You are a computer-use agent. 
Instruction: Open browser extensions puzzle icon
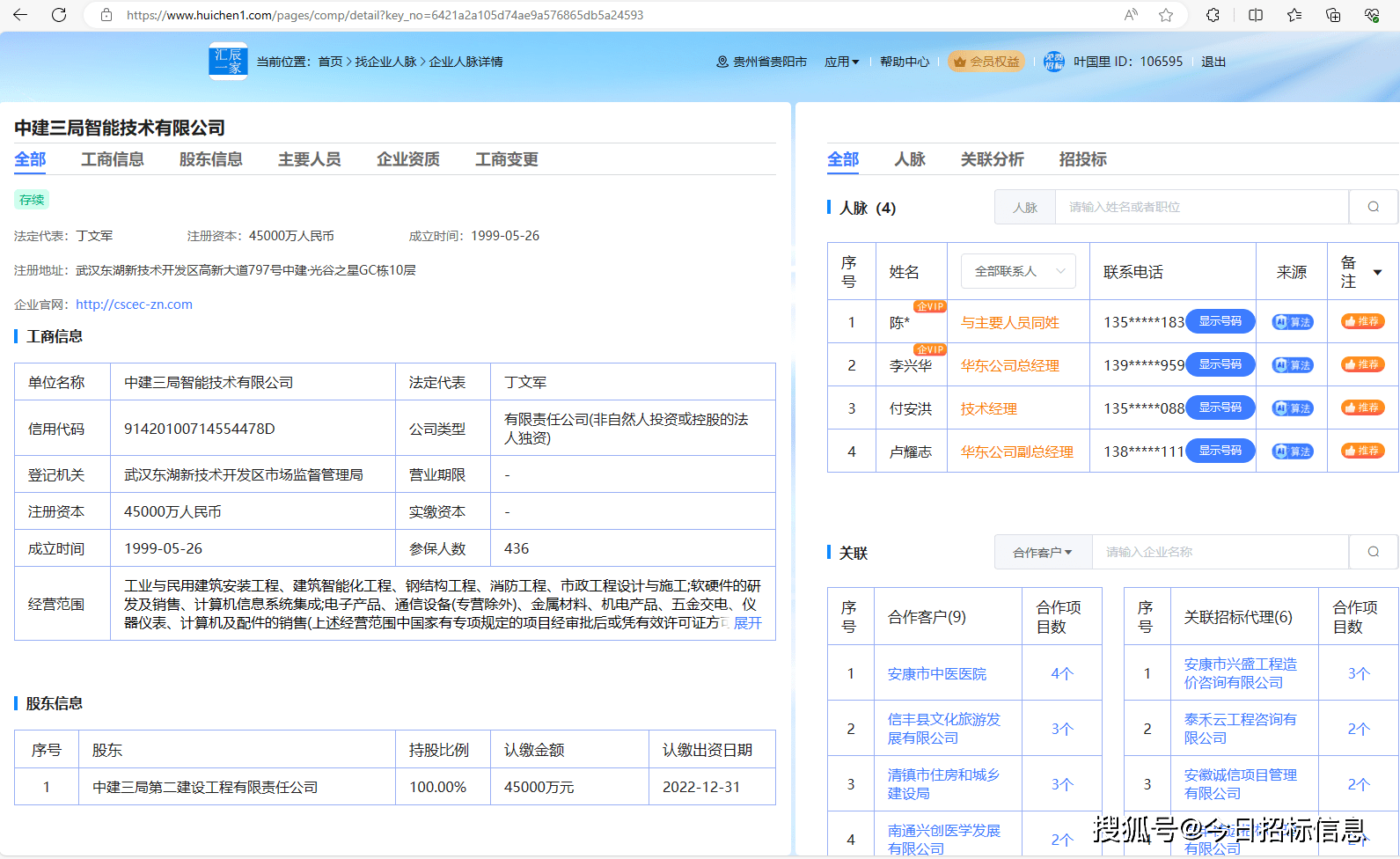(x=1213, y=15)
